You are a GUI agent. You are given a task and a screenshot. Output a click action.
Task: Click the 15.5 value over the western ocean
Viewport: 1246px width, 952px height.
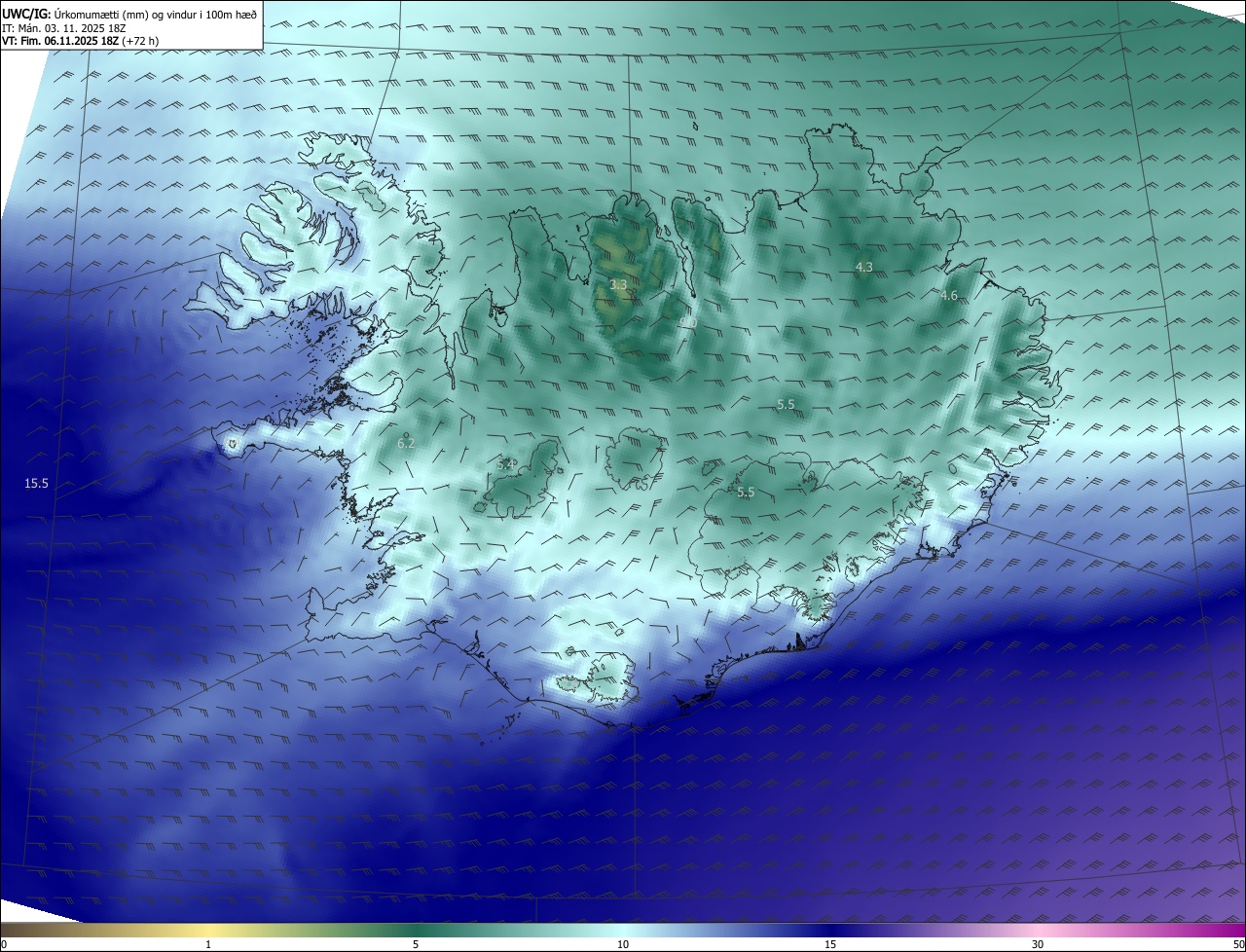point(37,484)
